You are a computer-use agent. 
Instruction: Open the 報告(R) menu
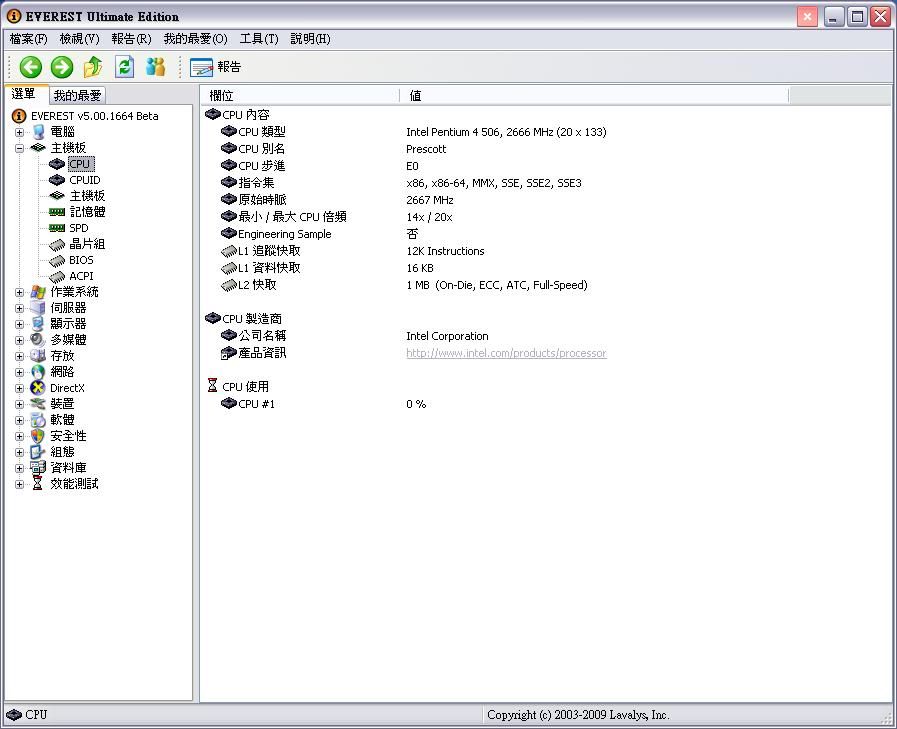click(x=132, y=39)
